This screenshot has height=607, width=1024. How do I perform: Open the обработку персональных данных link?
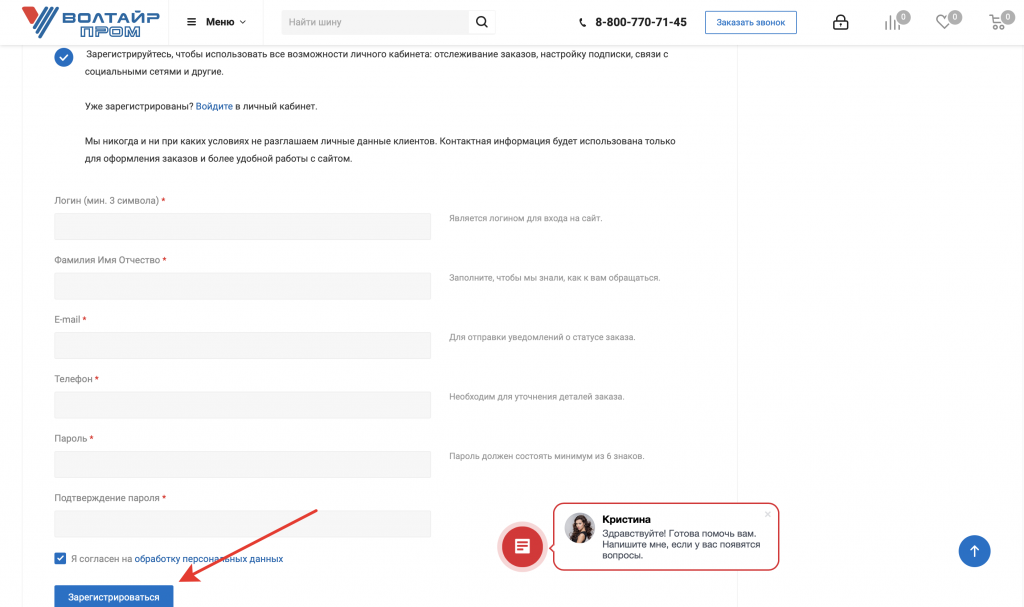click(208, 559)
